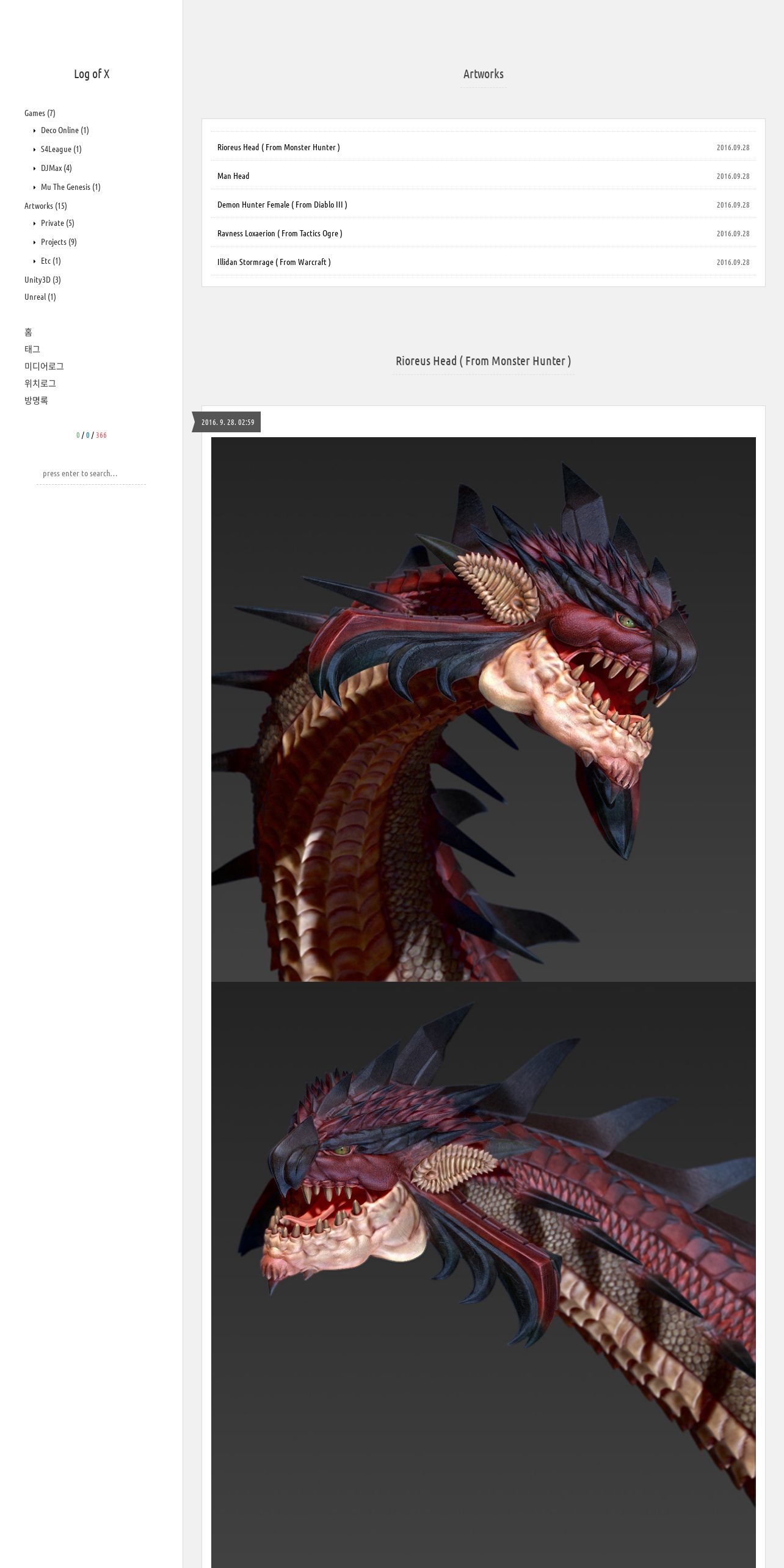784x1568 pixels.
Task: Open Deco Online (1) subcategory
Action: pos(65,130)
